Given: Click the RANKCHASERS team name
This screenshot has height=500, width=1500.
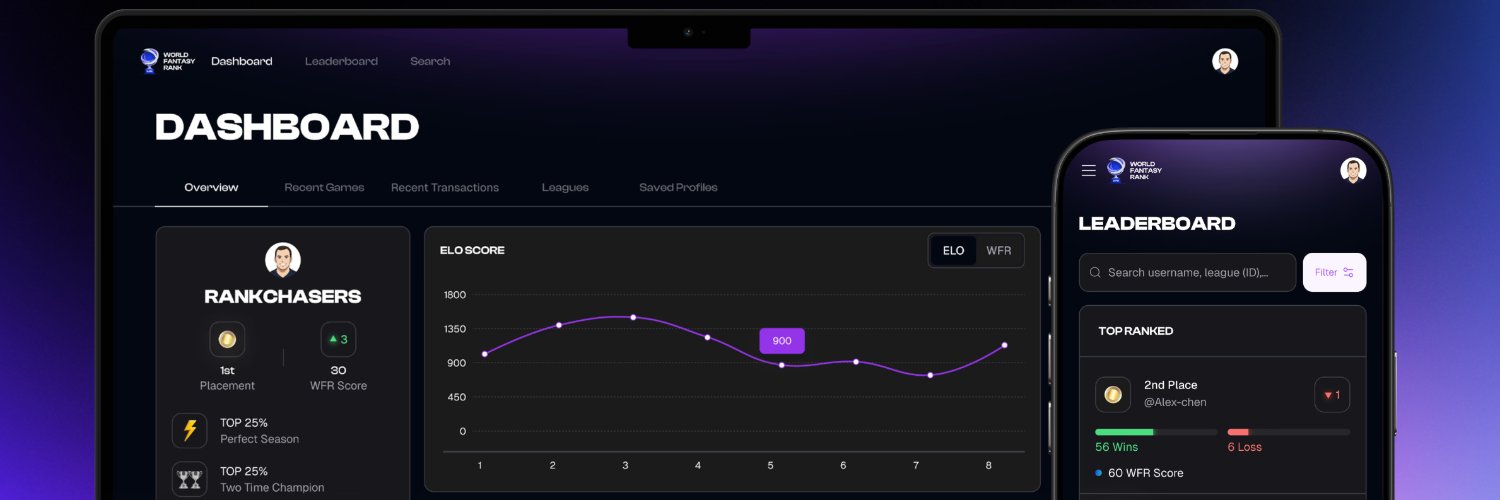Looking at the screenshot, I should (x=283, y=297).
